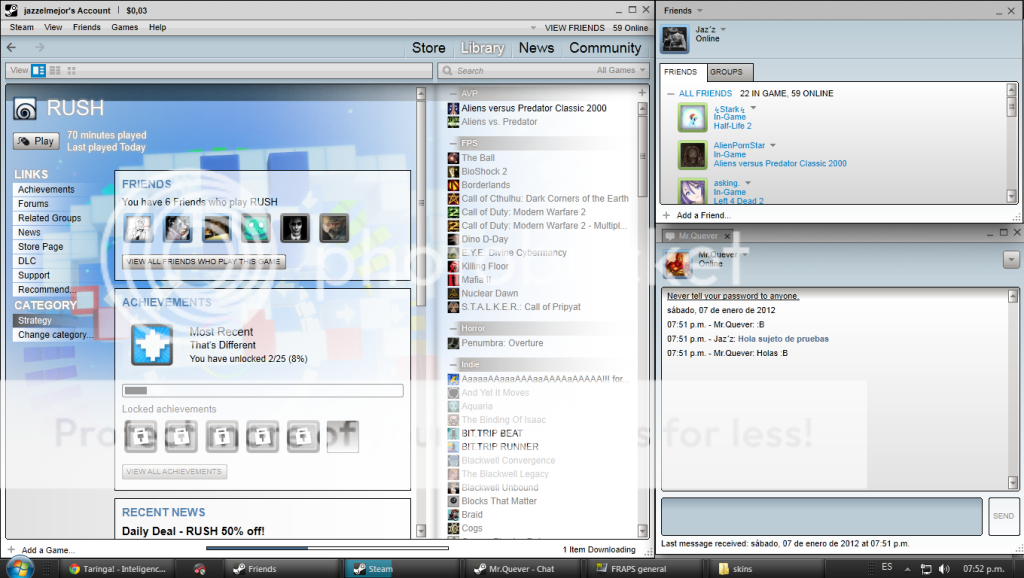
Task: Open the News tab
Action: (x=536, y=48)
